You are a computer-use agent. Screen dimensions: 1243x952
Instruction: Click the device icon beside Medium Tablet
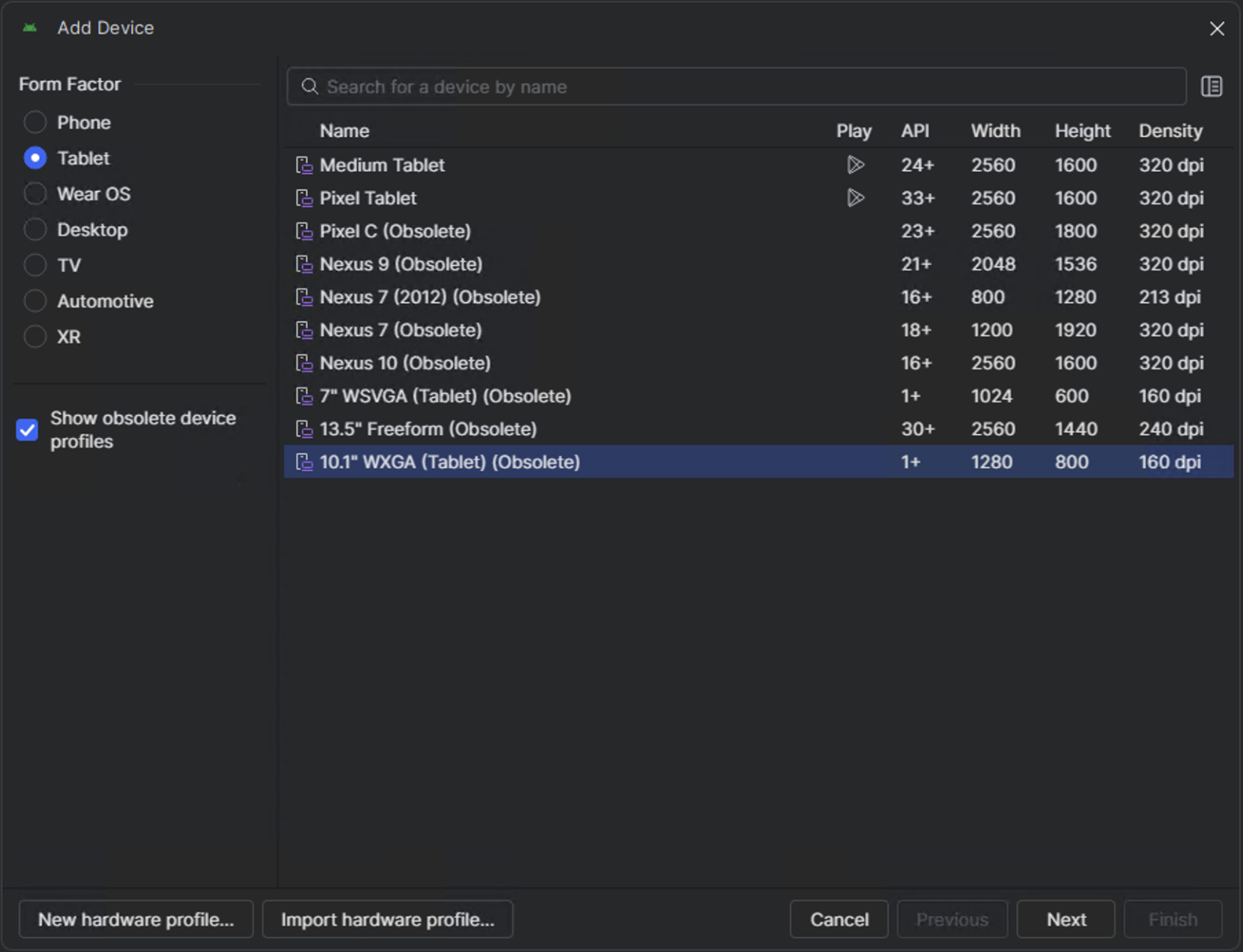(305, 166)
